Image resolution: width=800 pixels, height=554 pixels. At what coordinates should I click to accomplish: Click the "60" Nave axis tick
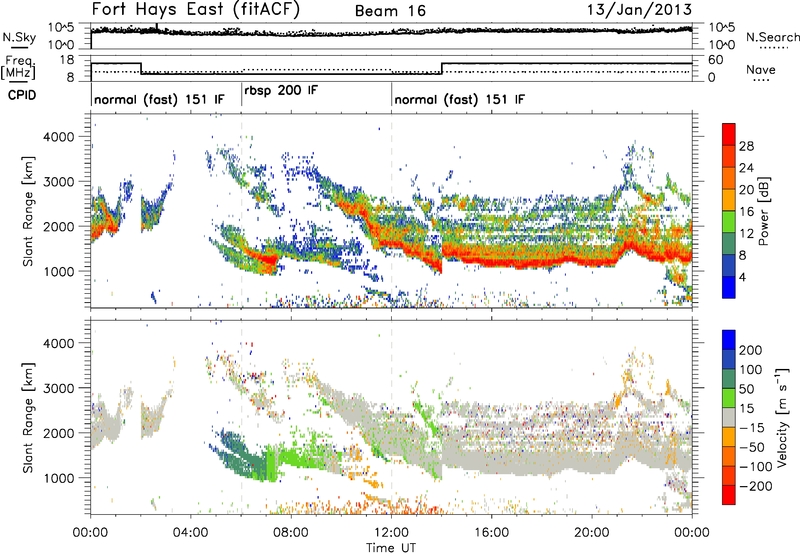tap(716, 60)
